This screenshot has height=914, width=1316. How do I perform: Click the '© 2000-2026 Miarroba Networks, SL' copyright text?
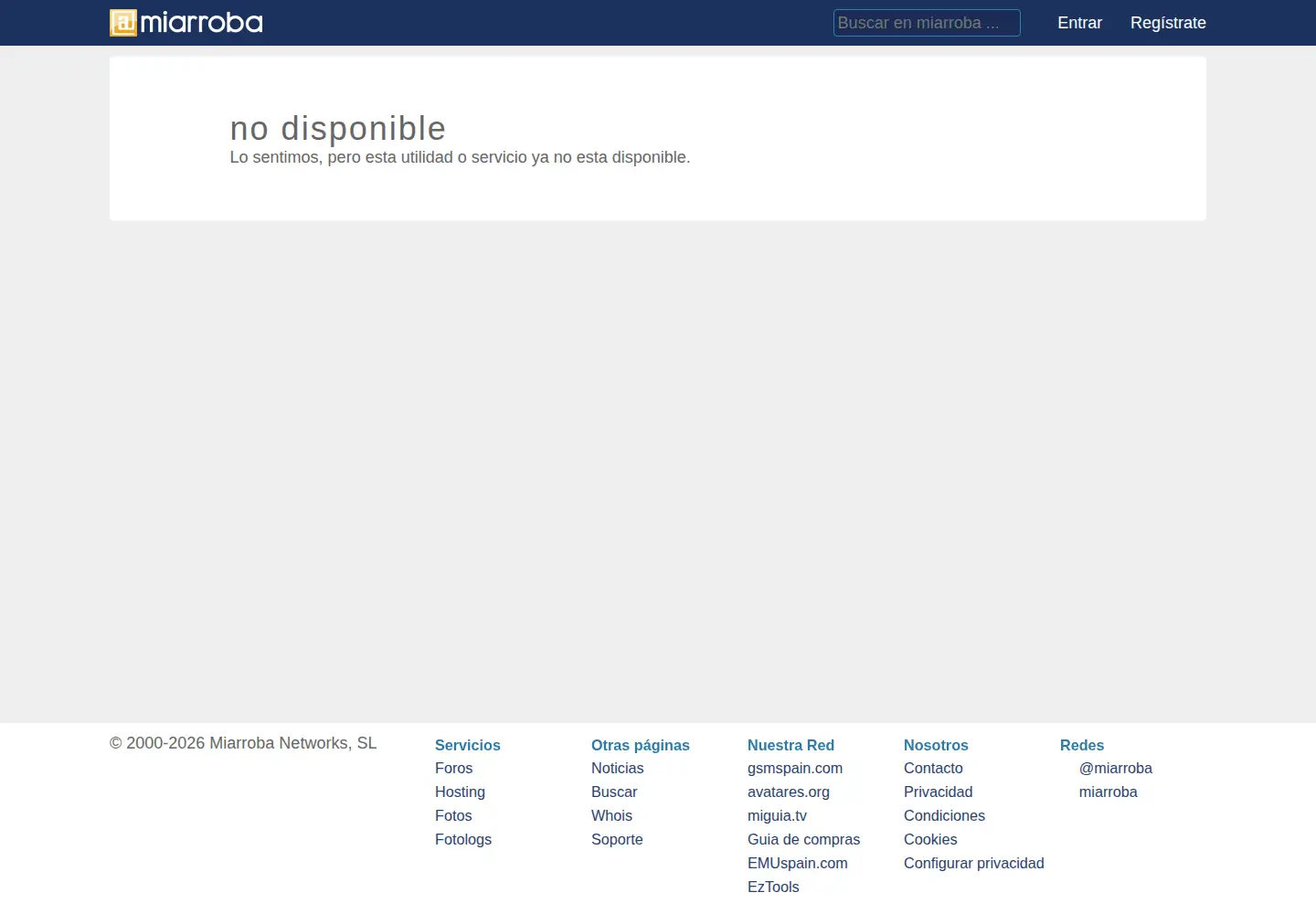(x=243, y=743)
